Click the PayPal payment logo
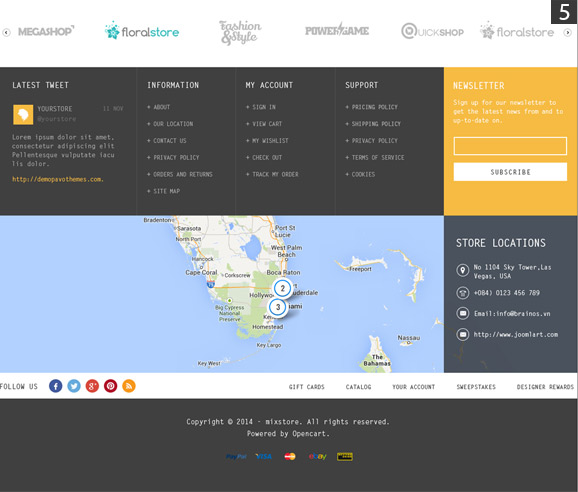 [236, 457]
